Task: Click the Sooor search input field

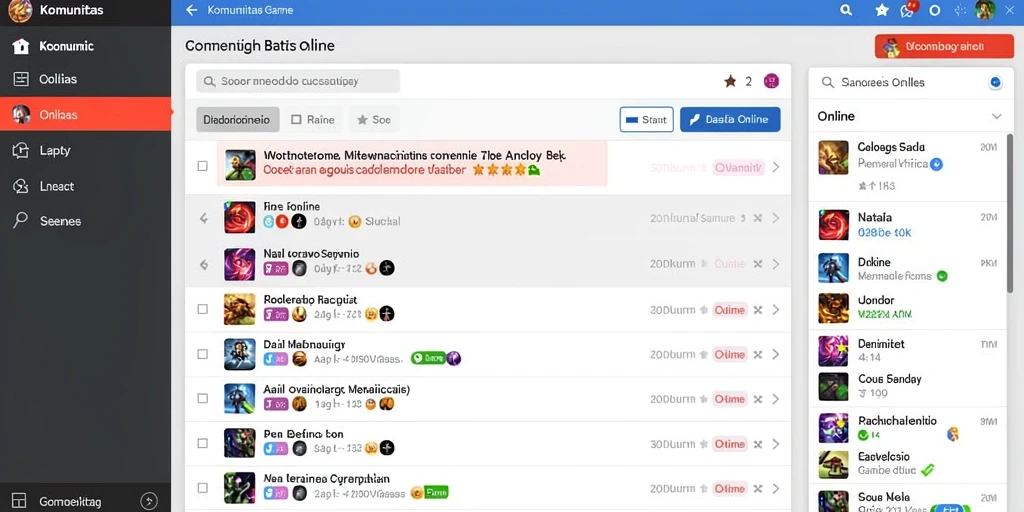Action: click(298, 81)
